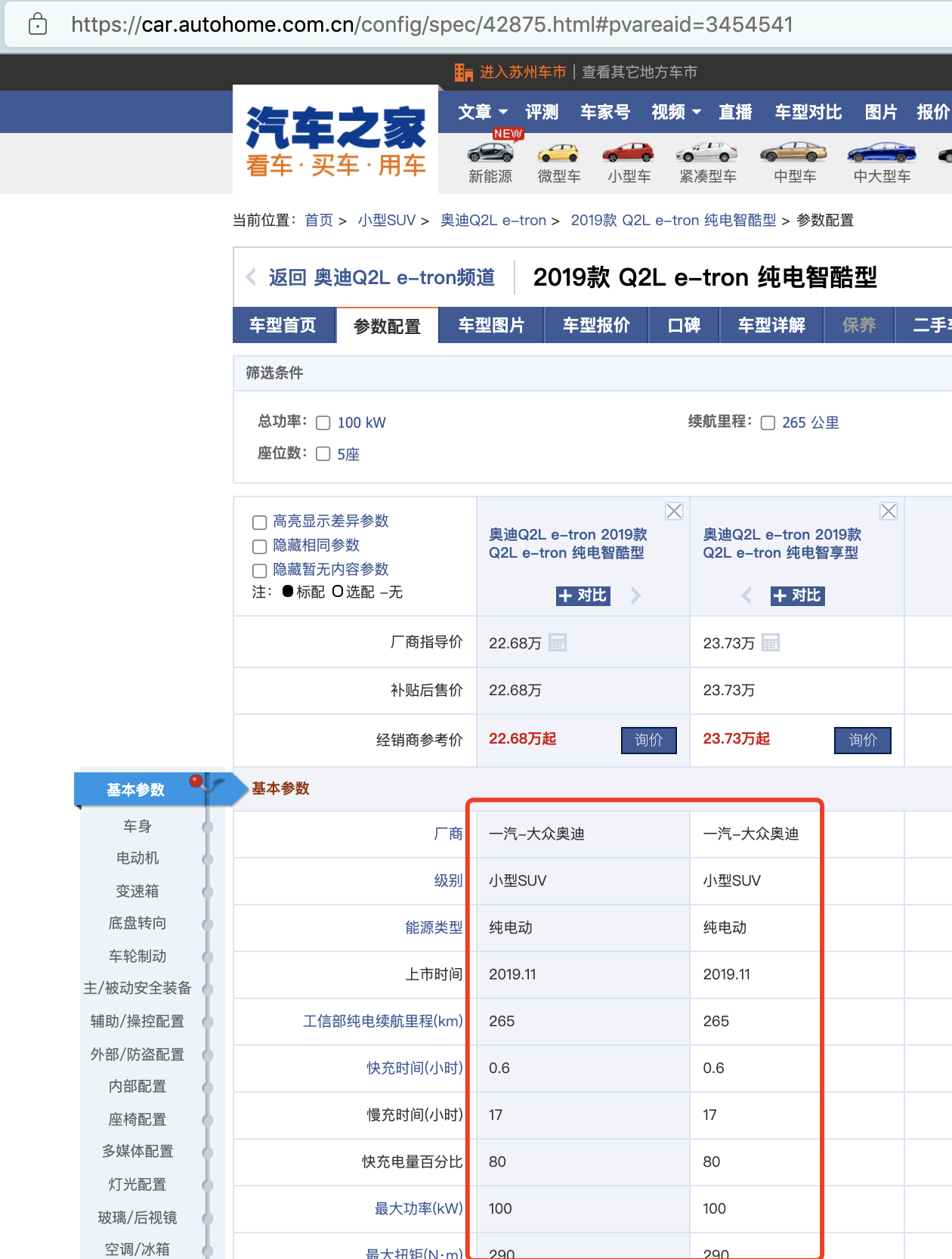Open the 紧凑型车 white car icon

click(706, 152)
